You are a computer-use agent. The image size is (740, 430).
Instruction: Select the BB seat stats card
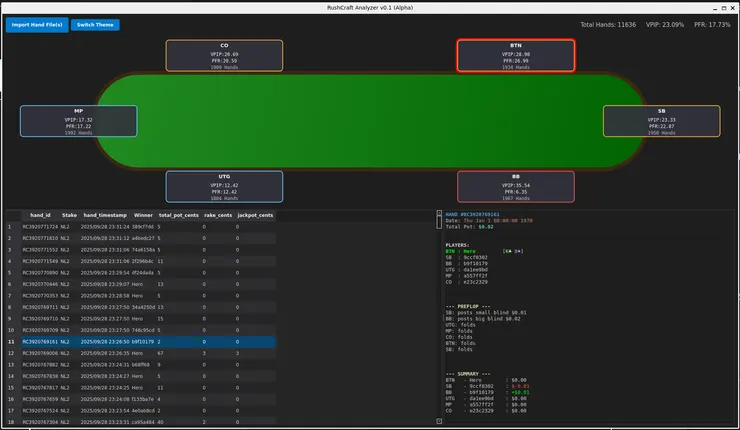coord(515,187)
